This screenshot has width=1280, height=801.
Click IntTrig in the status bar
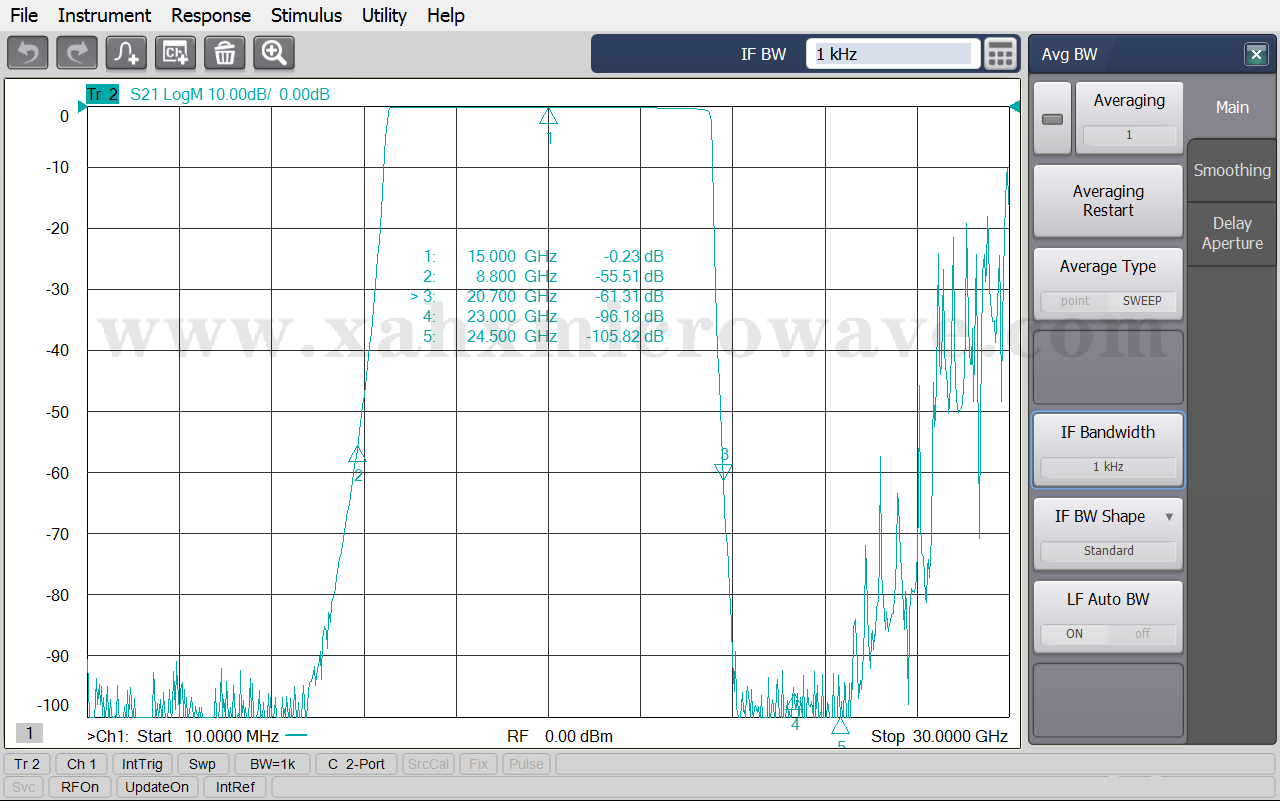pos(142,764)
